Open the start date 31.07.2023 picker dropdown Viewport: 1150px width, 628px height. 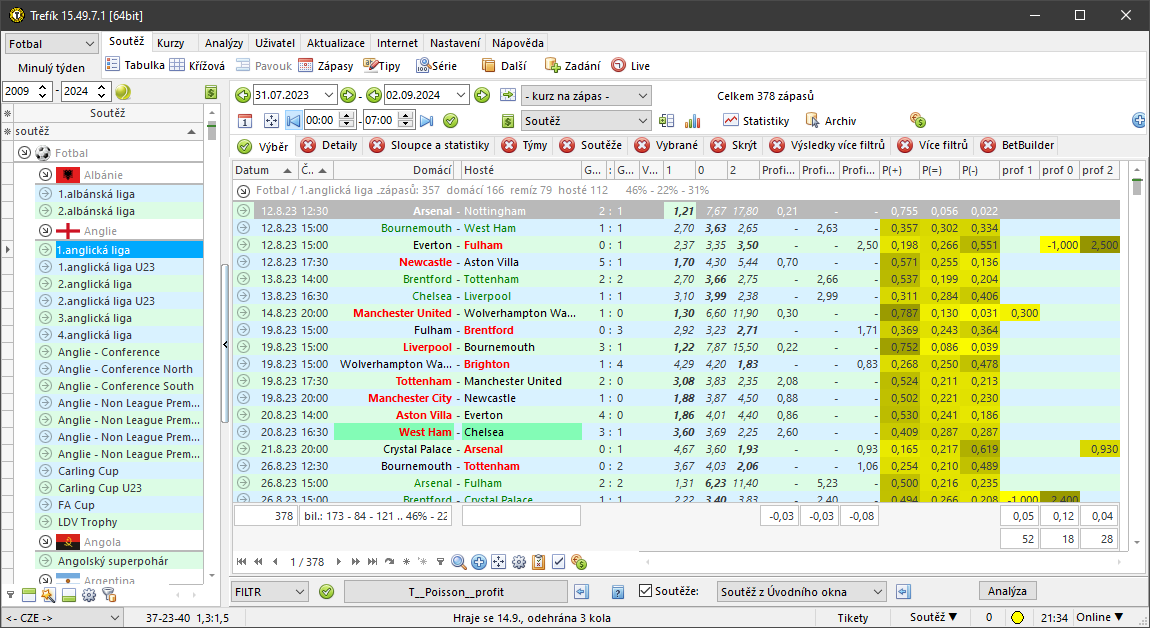click(329, 95)
